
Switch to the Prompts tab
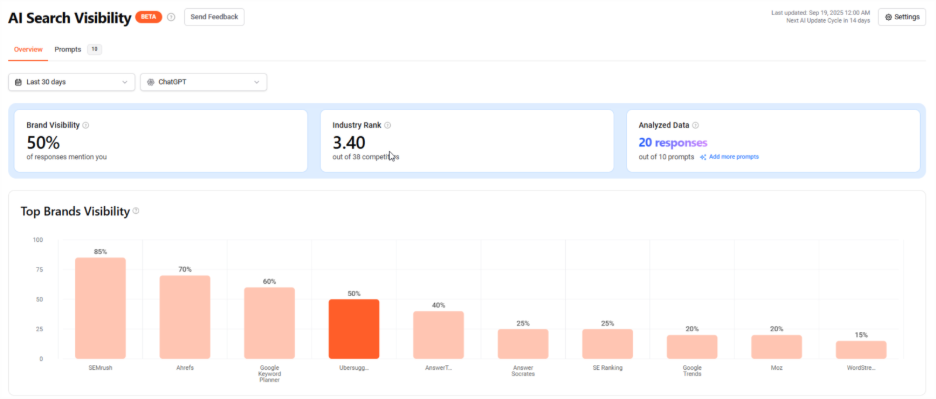pos(68,50)
